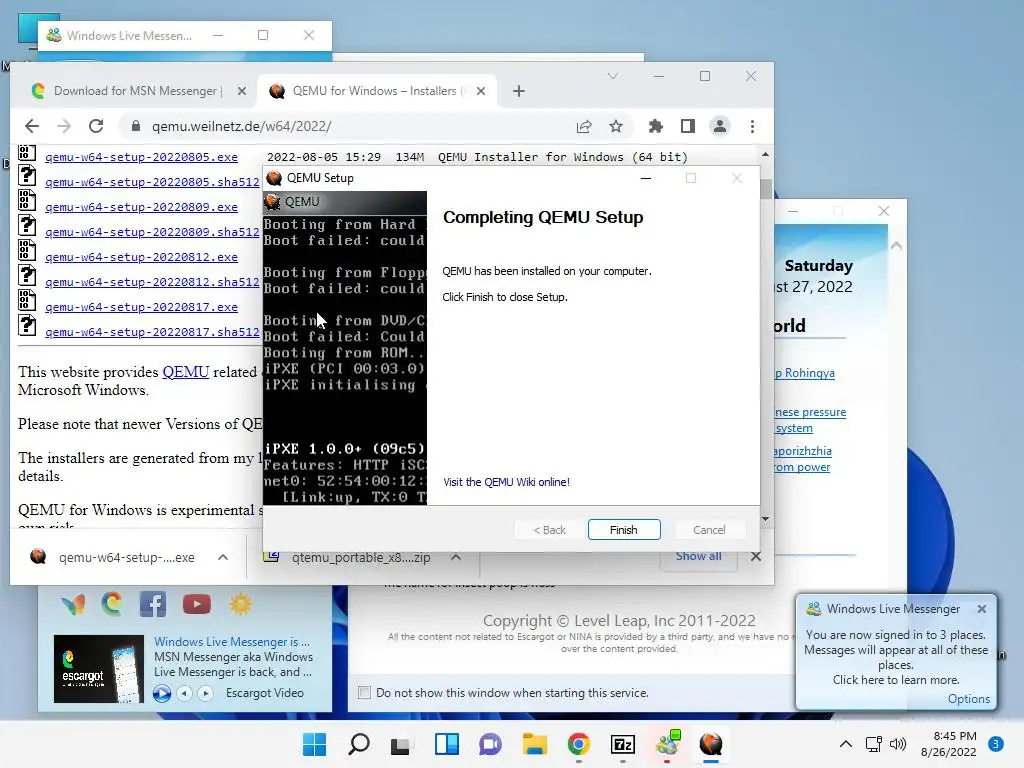Open a new Chrome tab
This screenshot has height=768, width=1024.
coord(519,91)
